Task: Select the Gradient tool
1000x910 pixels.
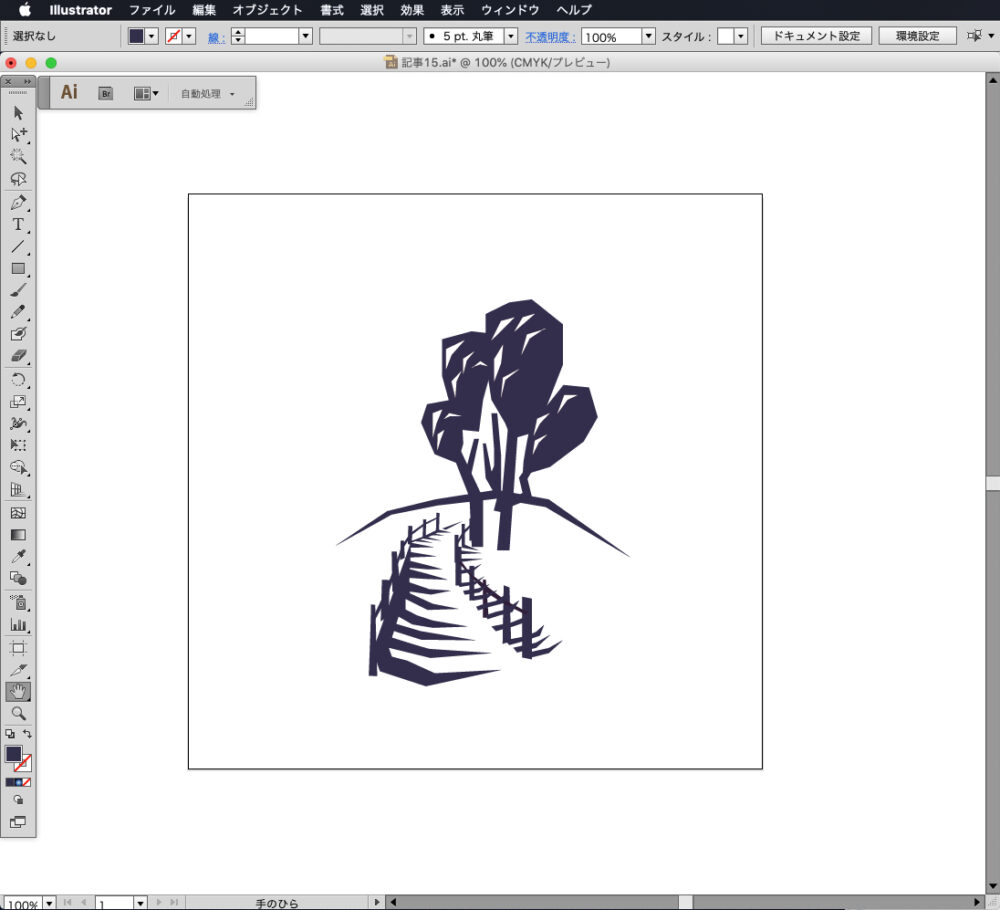Action: [18, 534]
